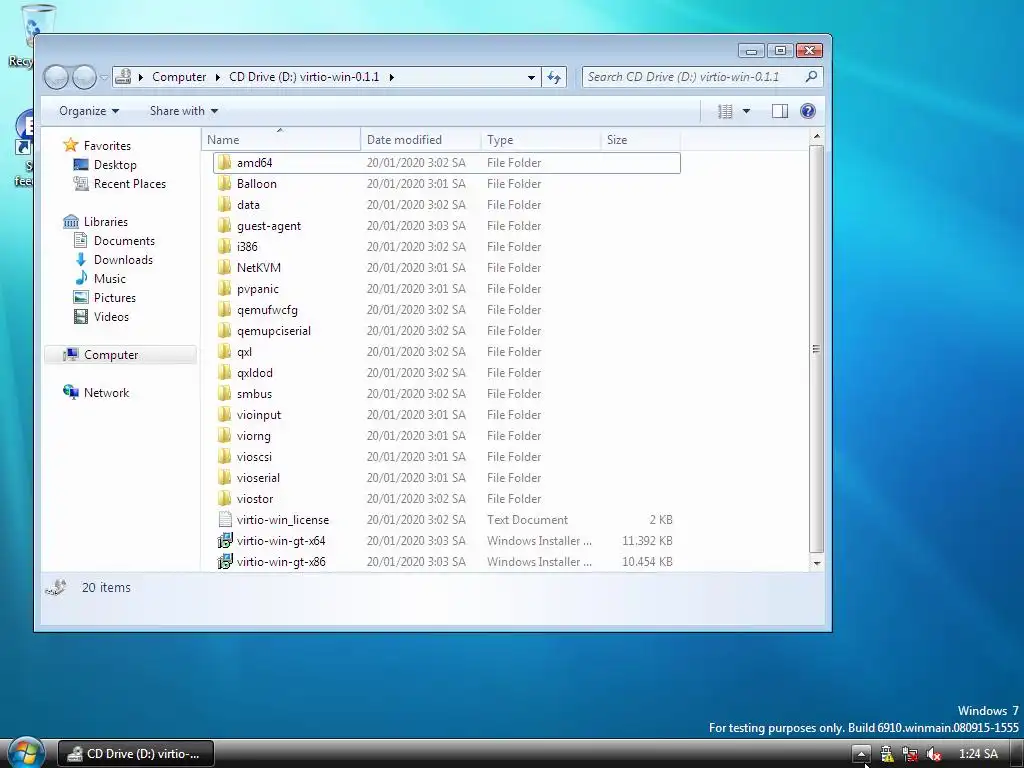The height and width of the screenshot is (768, 1024).
Task: Select the amd64 folder icon
Action: (x=225, y=163)
